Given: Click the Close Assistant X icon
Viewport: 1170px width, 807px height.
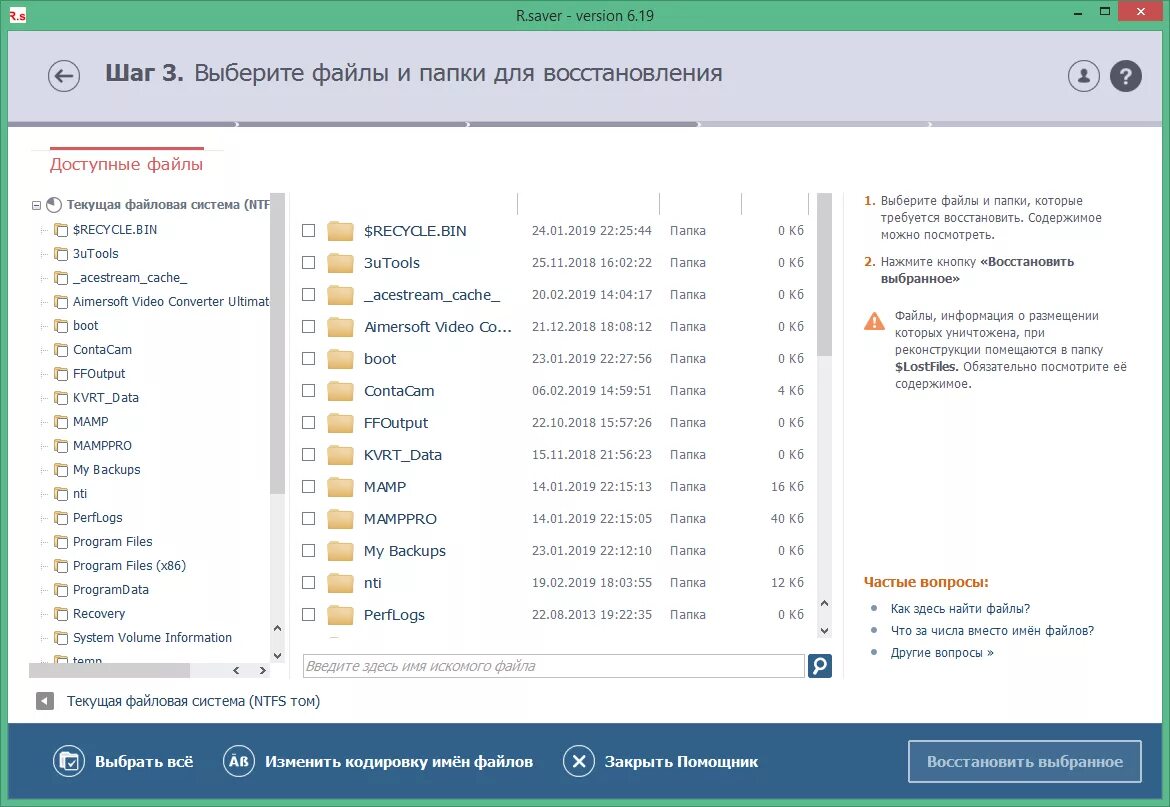Looking at the screenshot, I should [579, 762].
